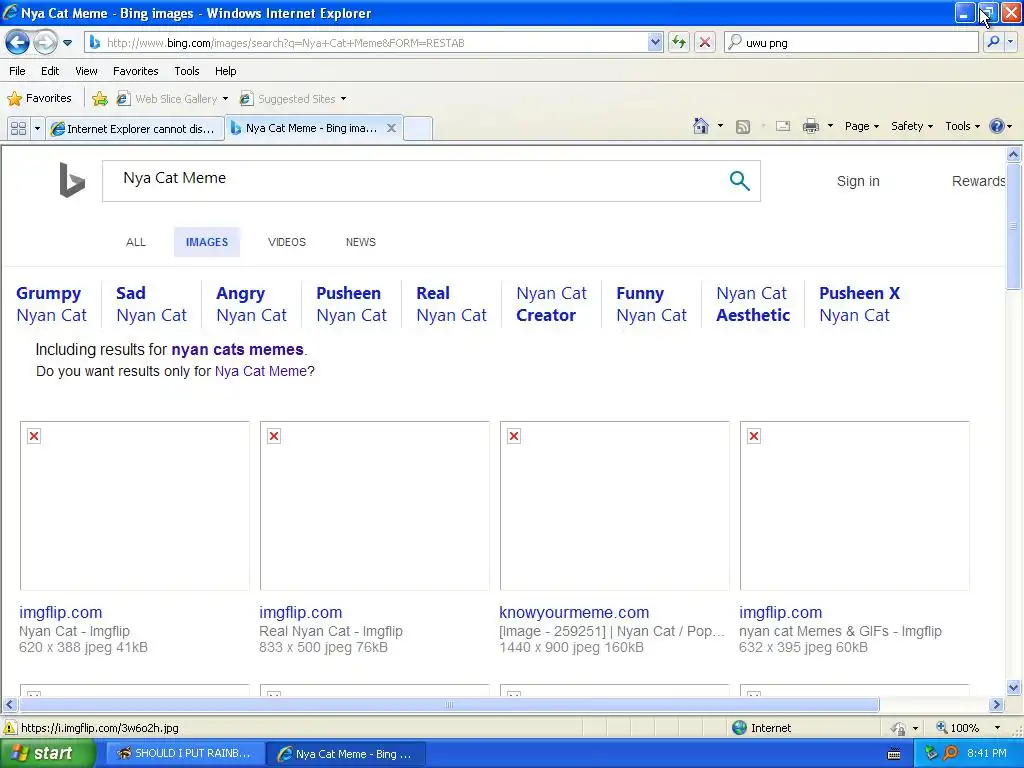Open the zoom level 100% dropdown

point(997,728)
